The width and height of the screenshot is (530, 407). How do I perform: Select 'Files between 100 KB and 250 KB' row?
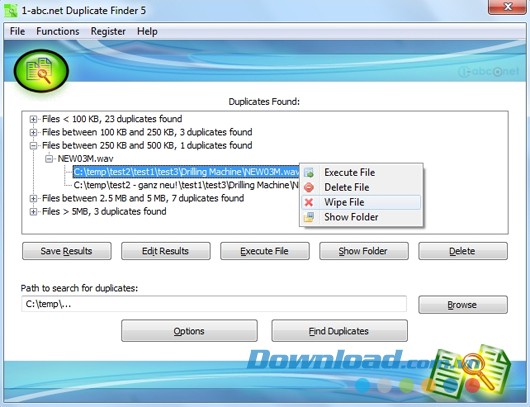coord(147,132)
